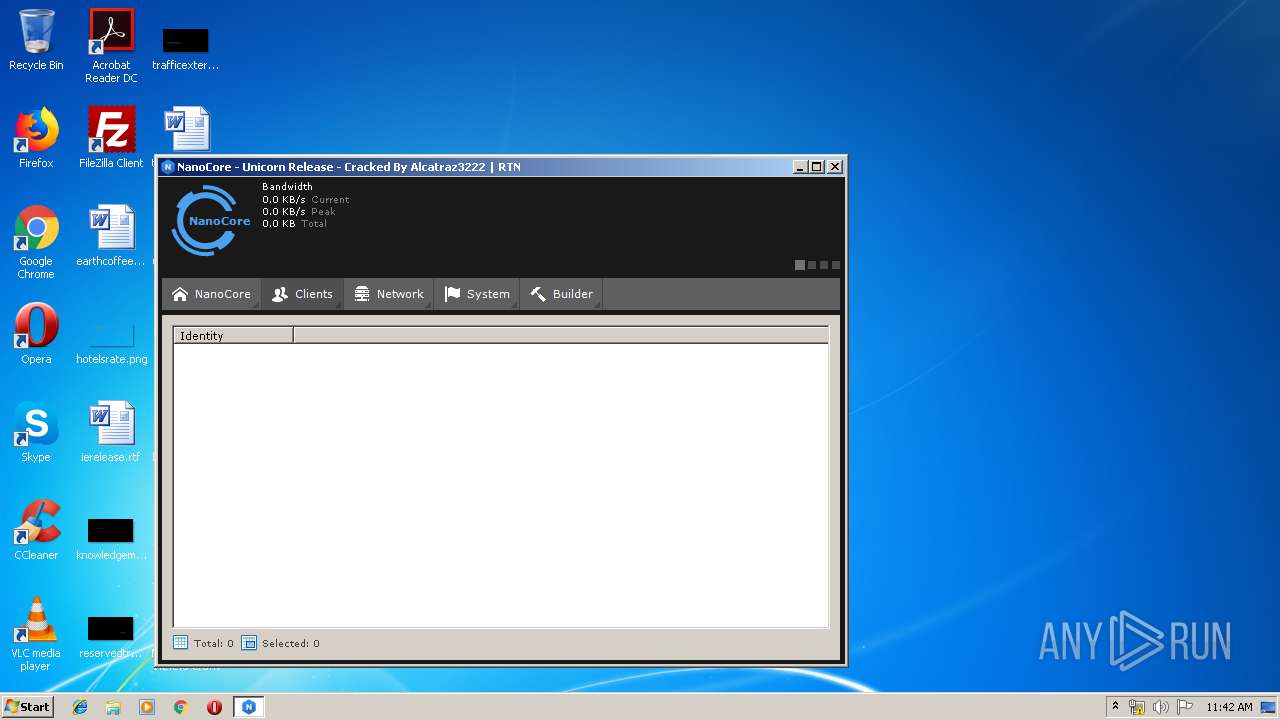This screenshot has width=1280, height=720.
Task: Launch Opera from the taskbar
Action: coord(214,707)
